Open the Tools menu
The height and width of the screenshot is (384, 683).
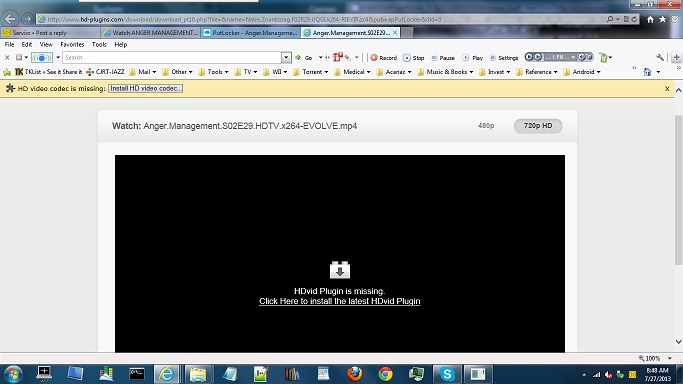(99, 44)
